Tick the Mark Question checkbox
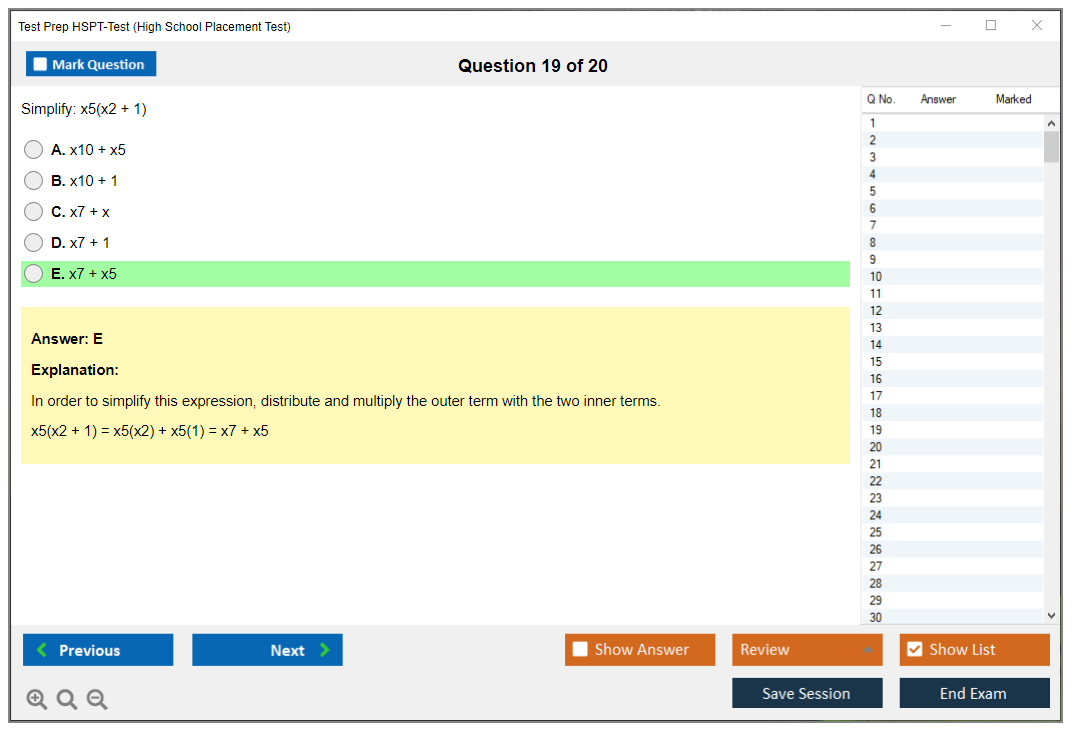Viewport: 1075px width, 735px height. tap(40, 65)
